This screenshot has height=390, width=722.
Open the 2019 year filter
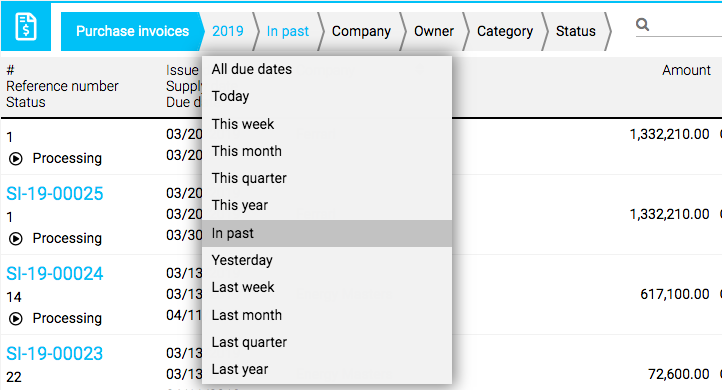pos(227,31)
